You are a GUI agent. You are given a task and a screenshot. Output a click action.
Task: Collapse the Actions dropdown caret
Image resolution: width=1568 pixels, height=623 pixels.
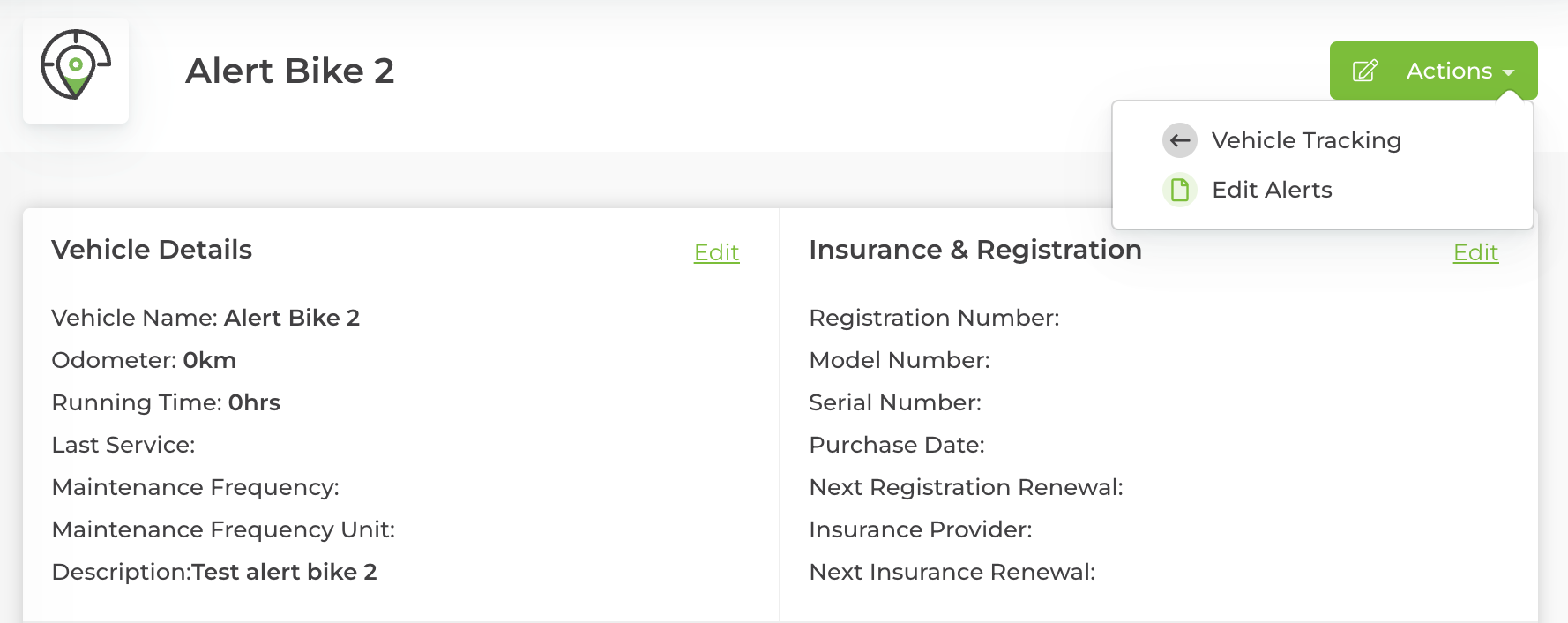pos(1509,72)
